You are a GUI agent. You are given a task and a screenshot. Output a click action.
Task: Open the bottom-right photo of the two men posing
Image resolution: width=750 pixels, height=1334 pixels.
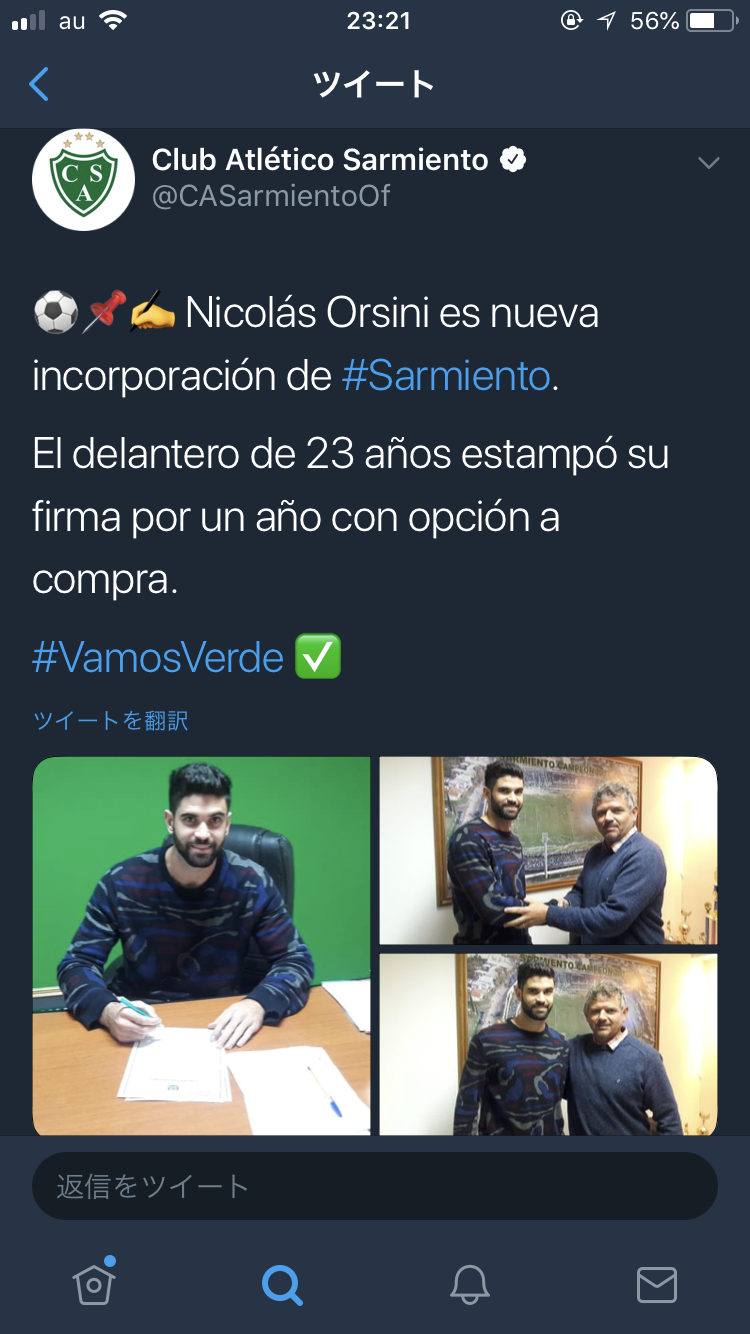pos(548,1044)
